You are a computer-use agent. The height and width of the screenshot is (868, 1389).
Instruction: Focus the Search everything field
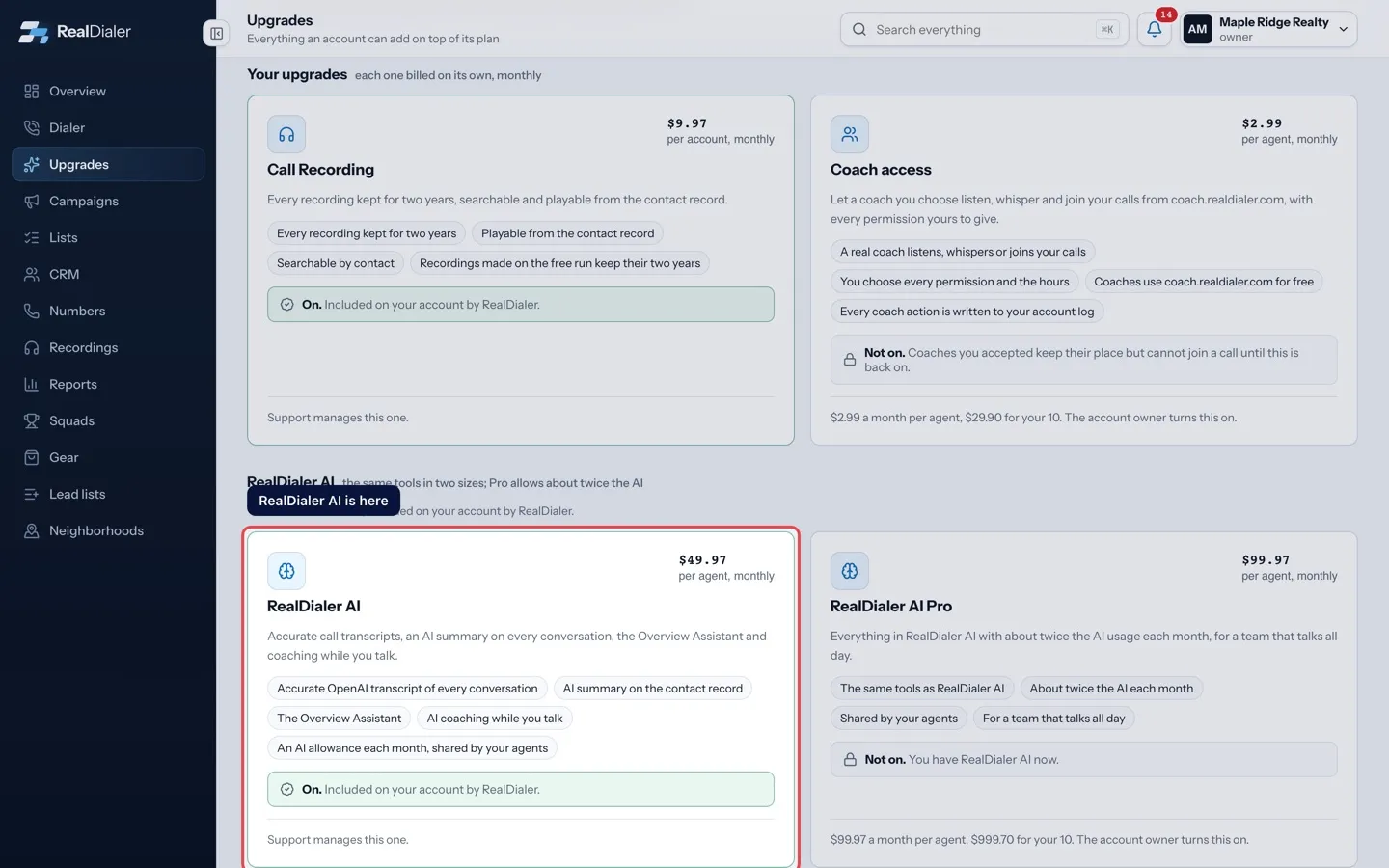coord(984,29)
